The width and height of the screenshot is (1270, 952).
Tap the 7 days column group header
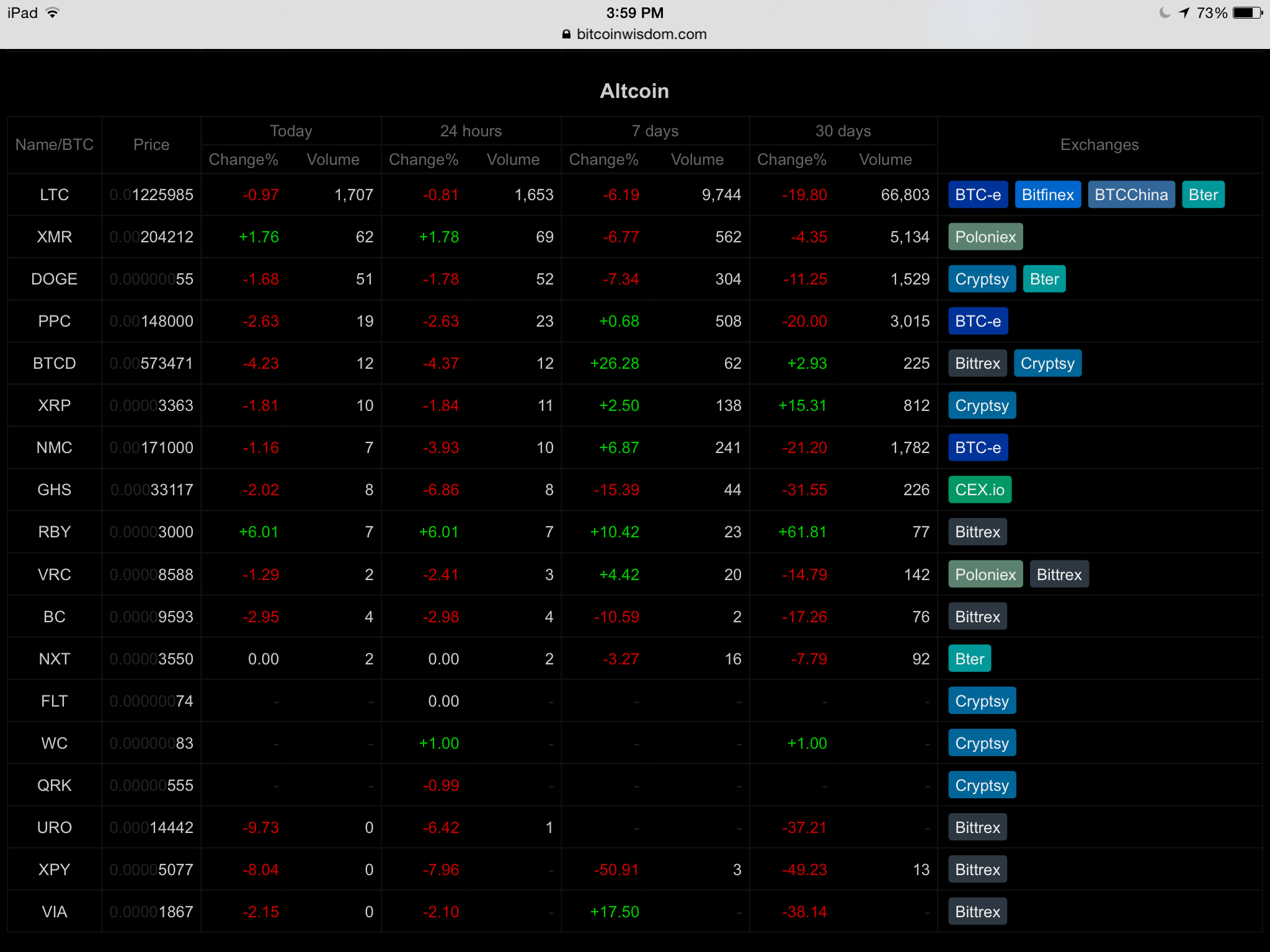[x=655, y=131]
